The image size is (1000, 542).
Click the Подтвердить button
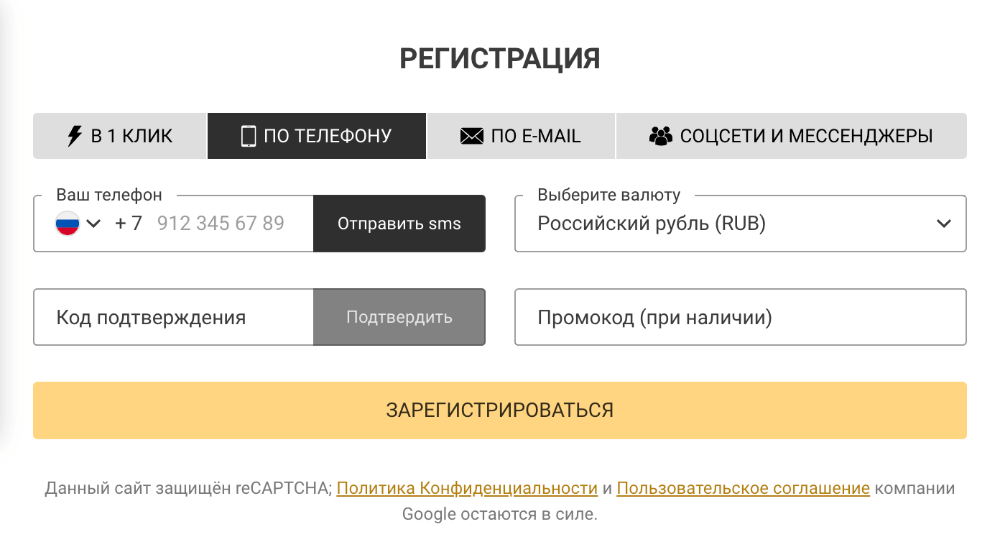point(399,318)
